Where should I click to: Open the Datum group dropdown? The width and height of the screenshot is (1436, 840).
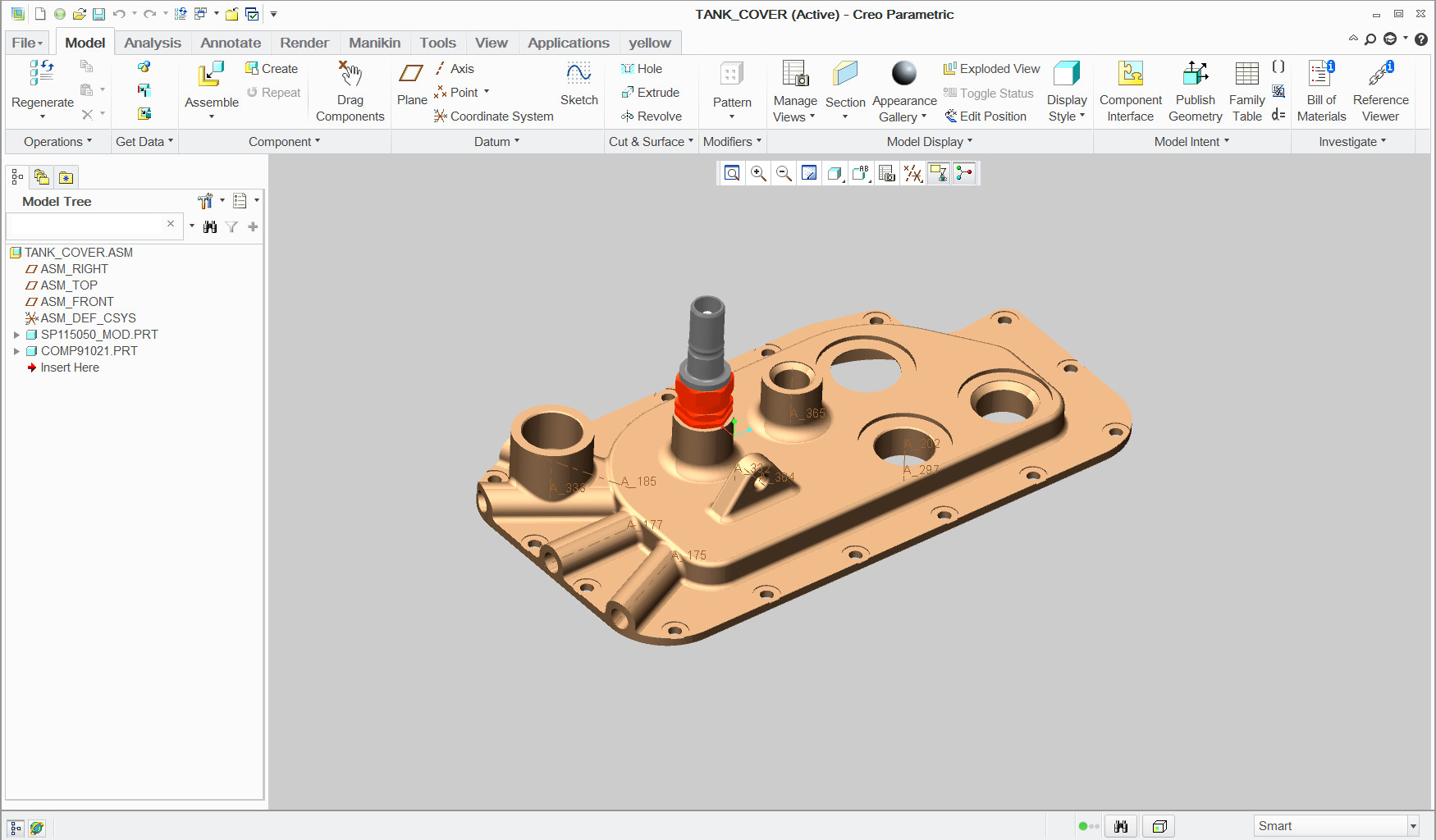(x=496, y=141)
